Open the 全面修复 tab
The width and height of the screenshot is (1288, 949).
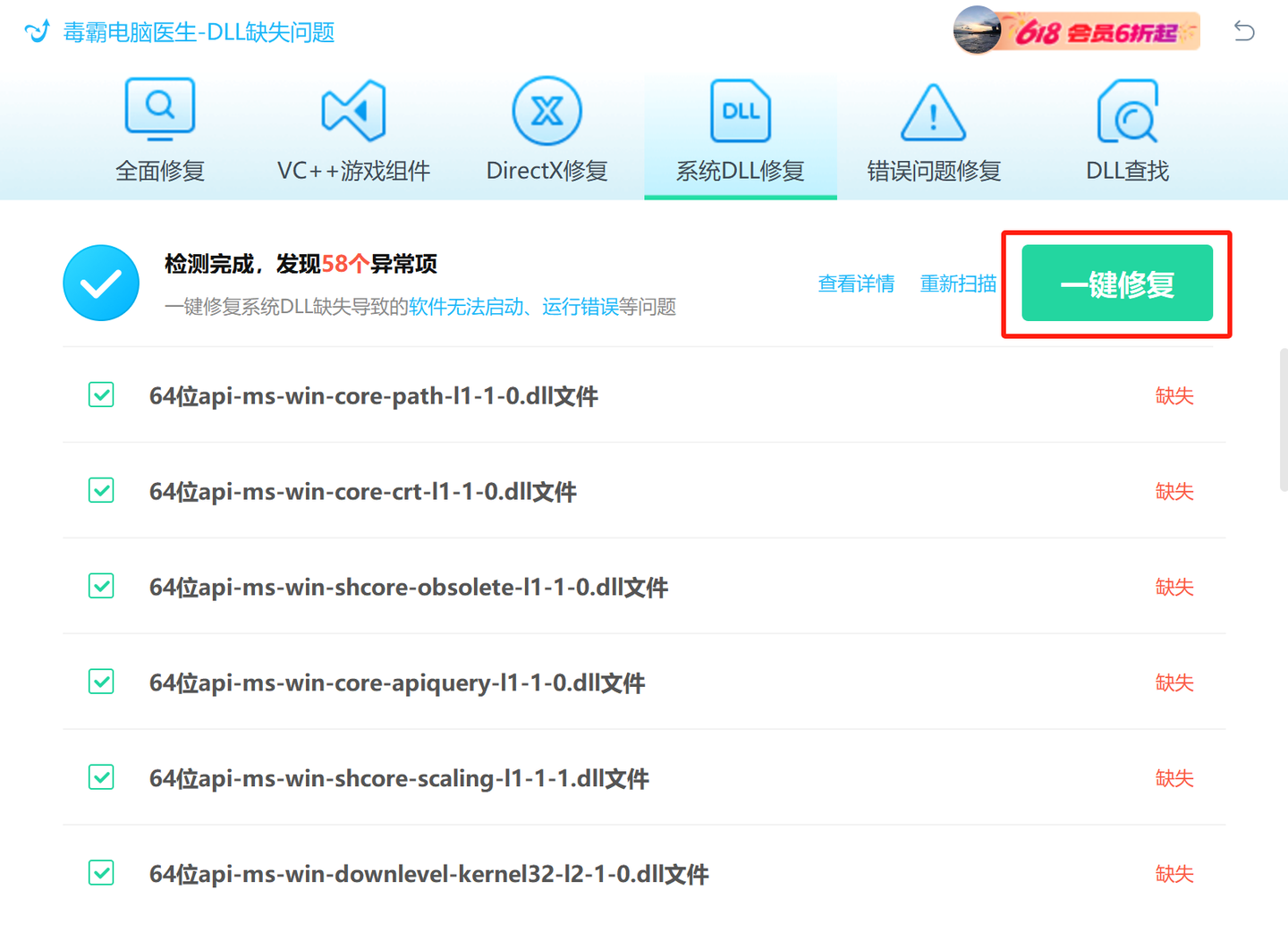159,134
